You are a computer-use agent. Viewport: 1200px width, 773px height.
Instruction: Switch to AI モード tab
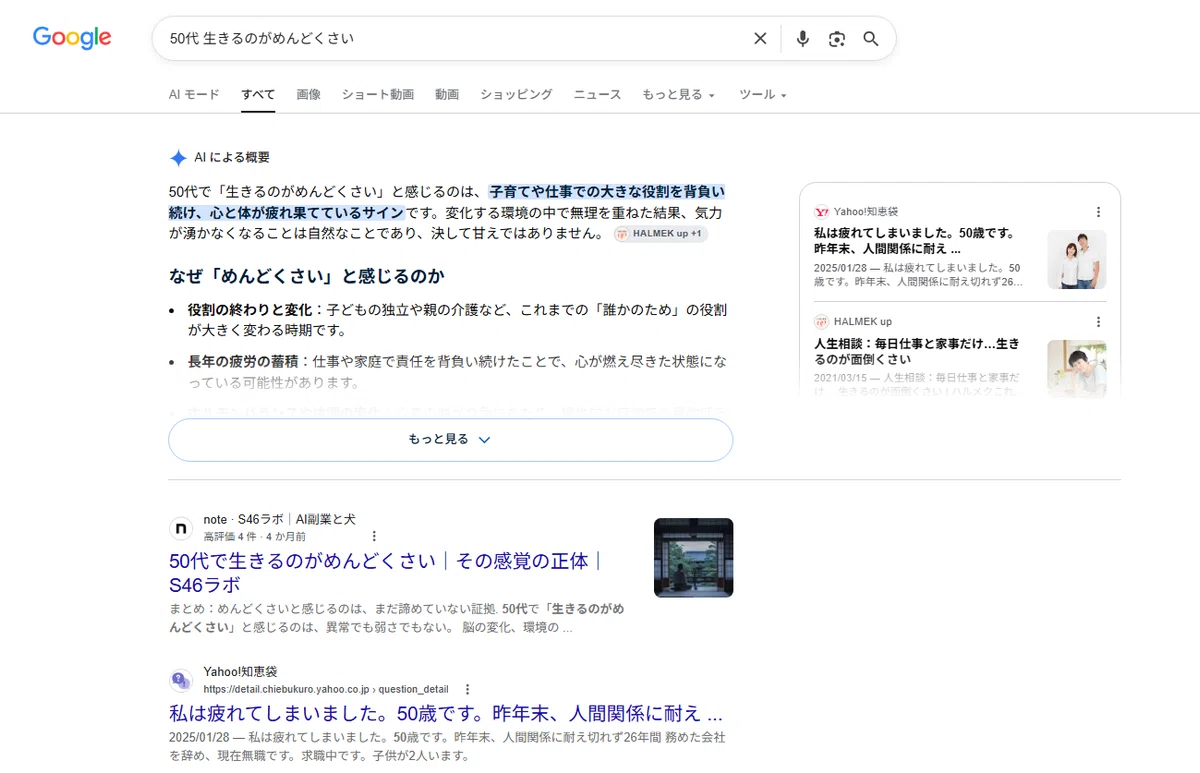click(194, 94)
